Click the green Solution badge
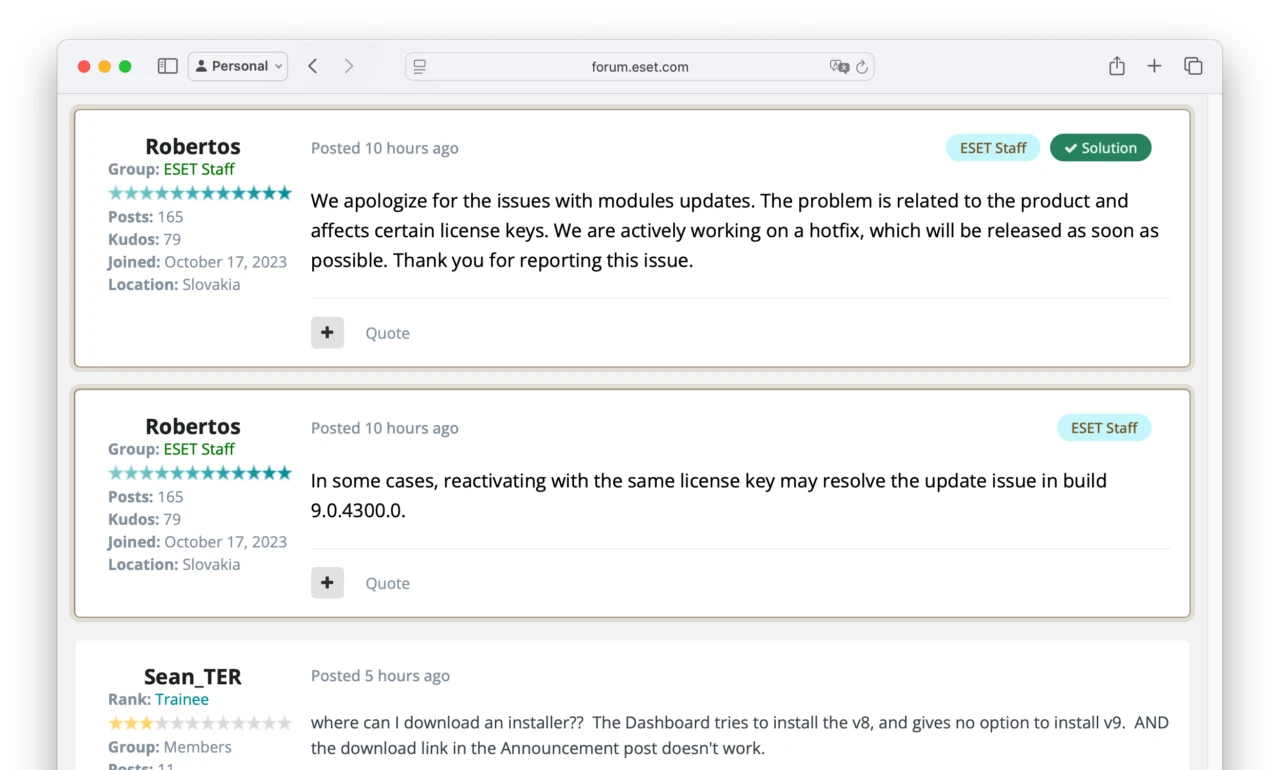This screenshot has height=770, width=1280. point(1100,148)
